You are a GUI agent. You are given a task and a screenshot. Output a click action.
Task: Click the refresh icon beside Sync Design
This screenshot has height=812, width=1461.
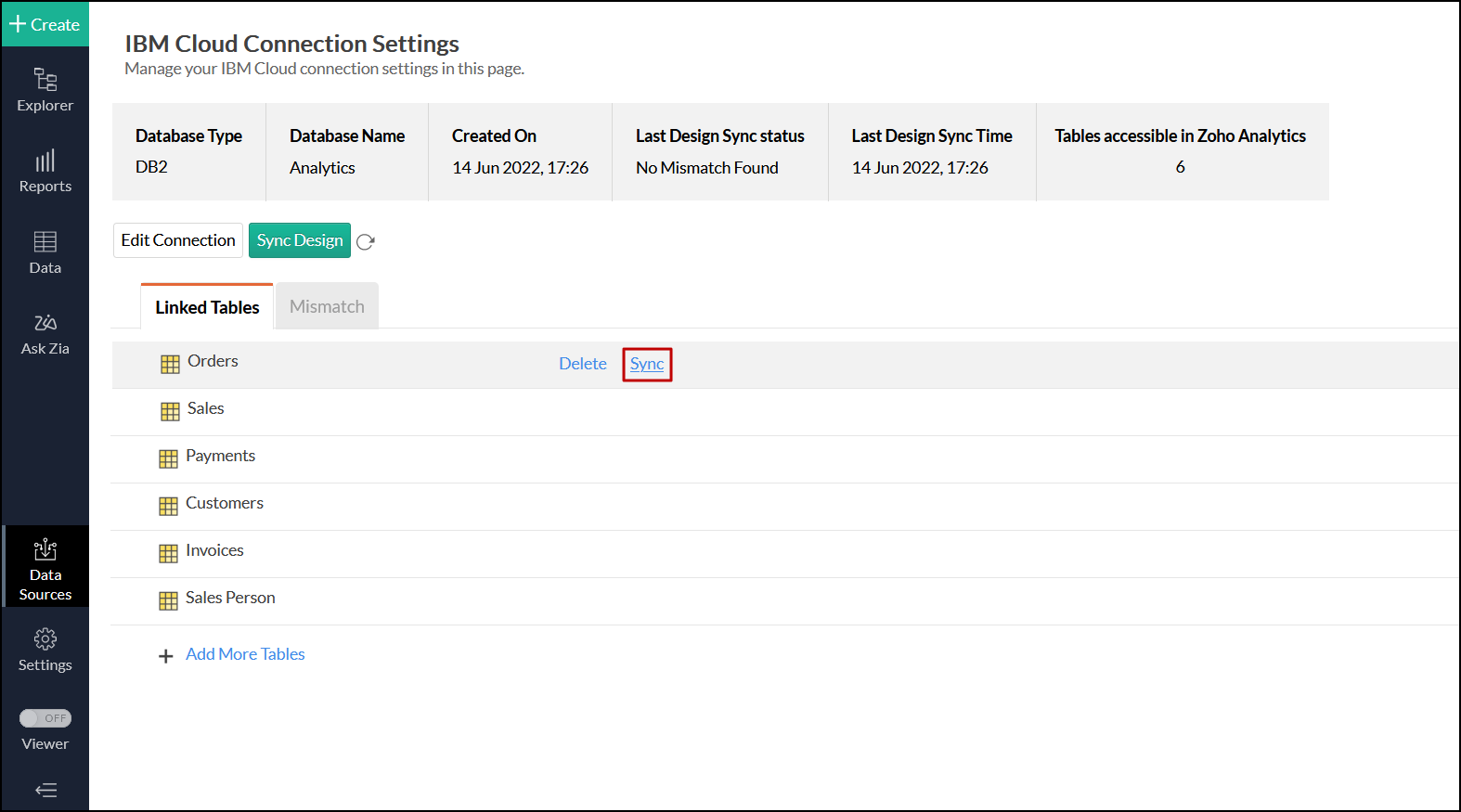coord(366,241)
